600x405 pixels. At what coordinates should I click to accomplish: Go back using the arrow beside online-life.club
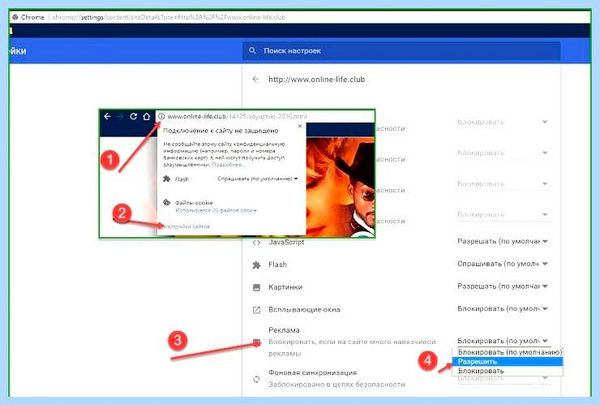click(256, 79)
